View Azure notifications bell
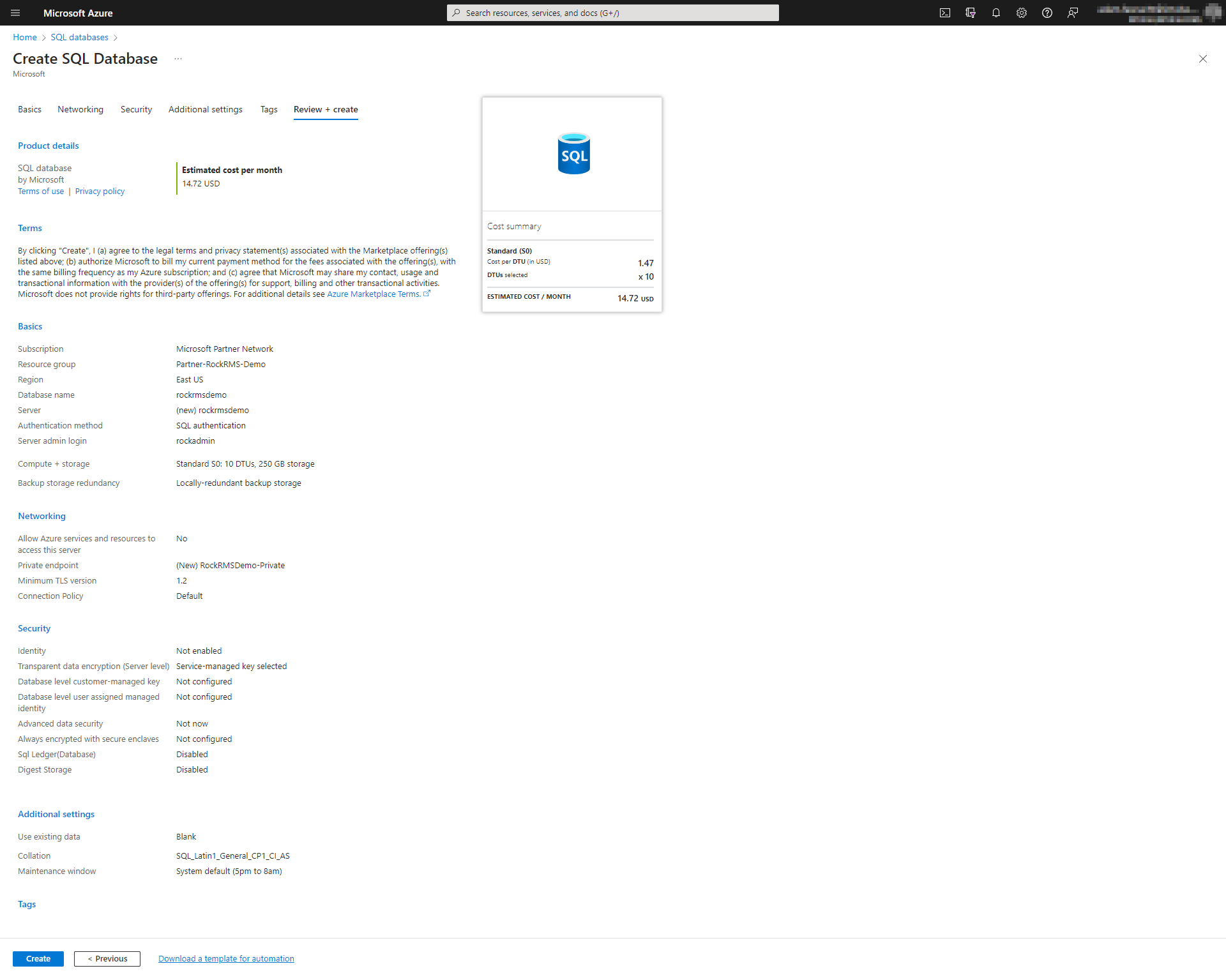 click(x=996, y=12)
